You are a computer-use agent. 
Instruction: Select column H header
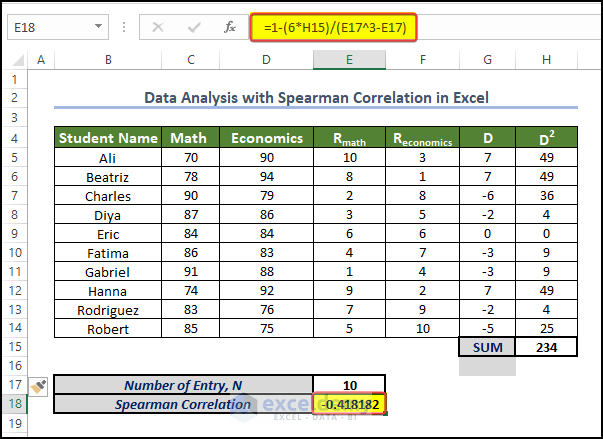point(547,61)
